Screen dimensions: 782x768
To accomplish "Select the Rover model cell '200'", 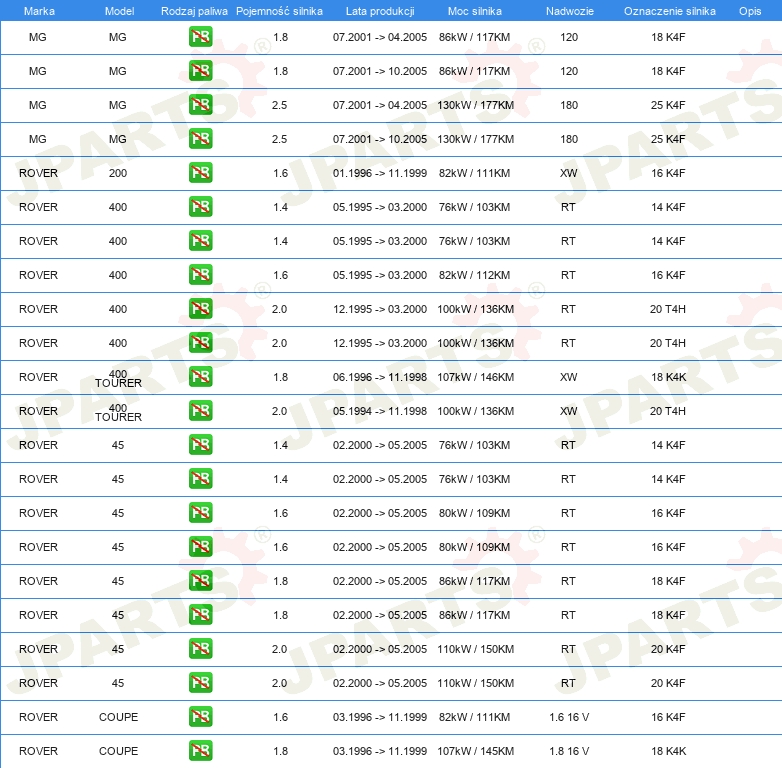I will coord(118,173).
